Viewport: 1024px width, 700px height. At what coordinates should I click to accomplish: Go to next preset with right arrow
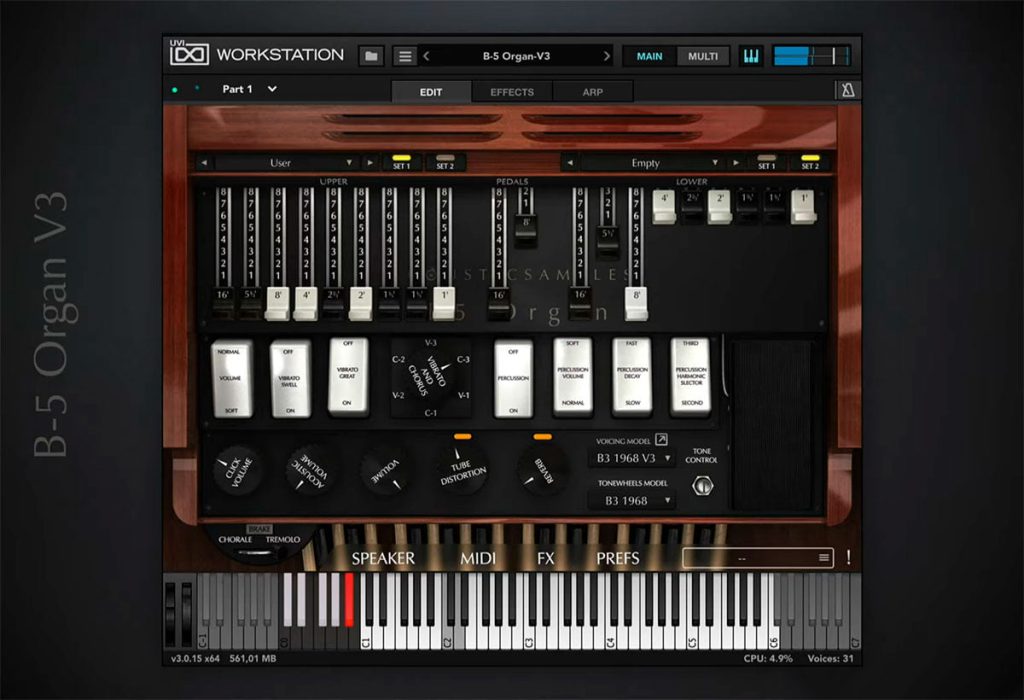607,56
